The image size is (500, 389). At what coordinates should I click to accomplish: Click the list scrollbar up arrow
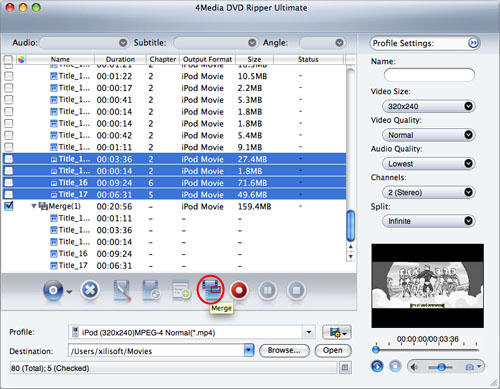click(350, 246)
